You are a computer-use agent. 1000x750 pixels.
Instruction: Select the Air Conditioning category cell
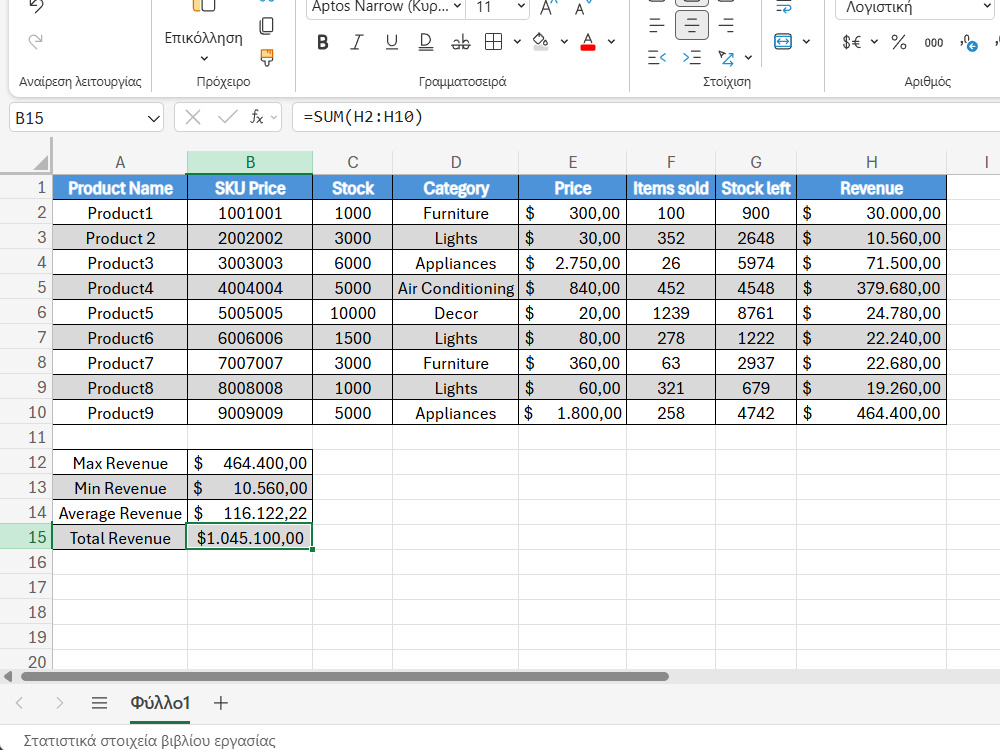pos(455,288)
